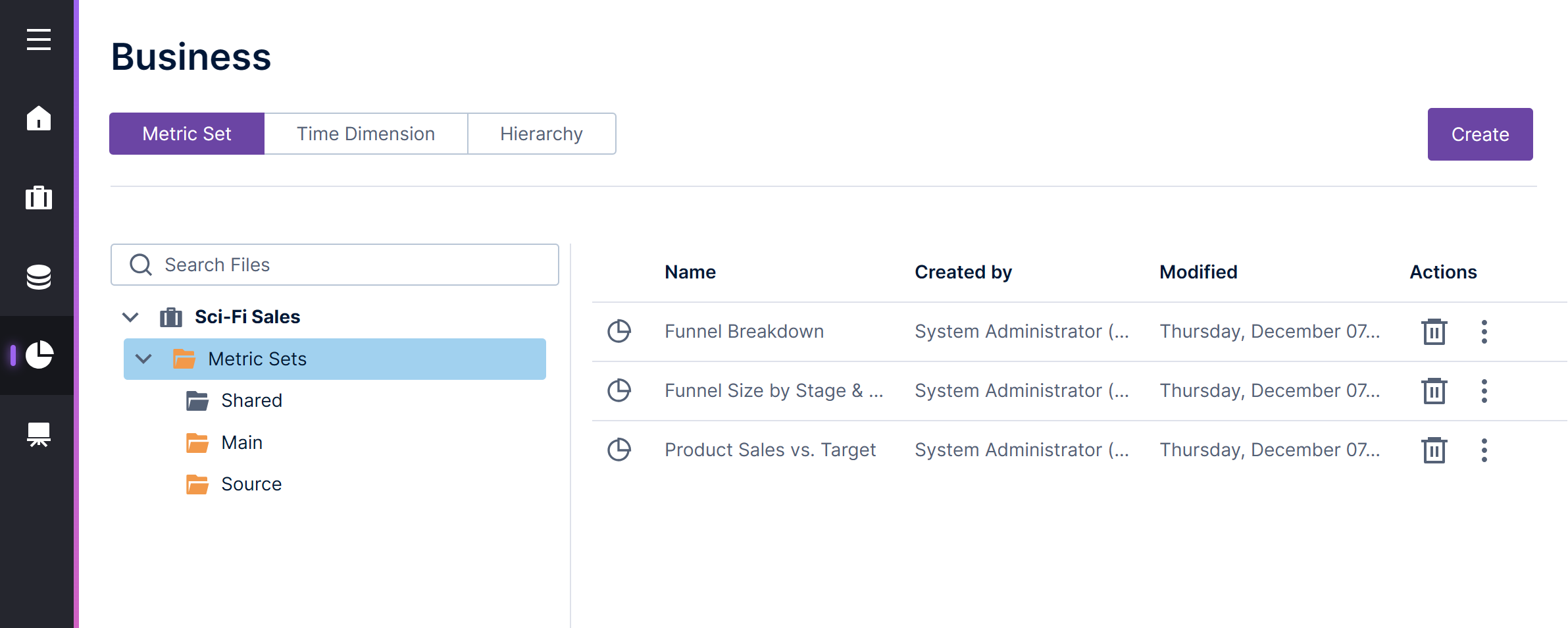Select the pie chart Business icon in the sidebar
Screen dimensions: 1568x628
pyautogui.click(x=39, y=355)
